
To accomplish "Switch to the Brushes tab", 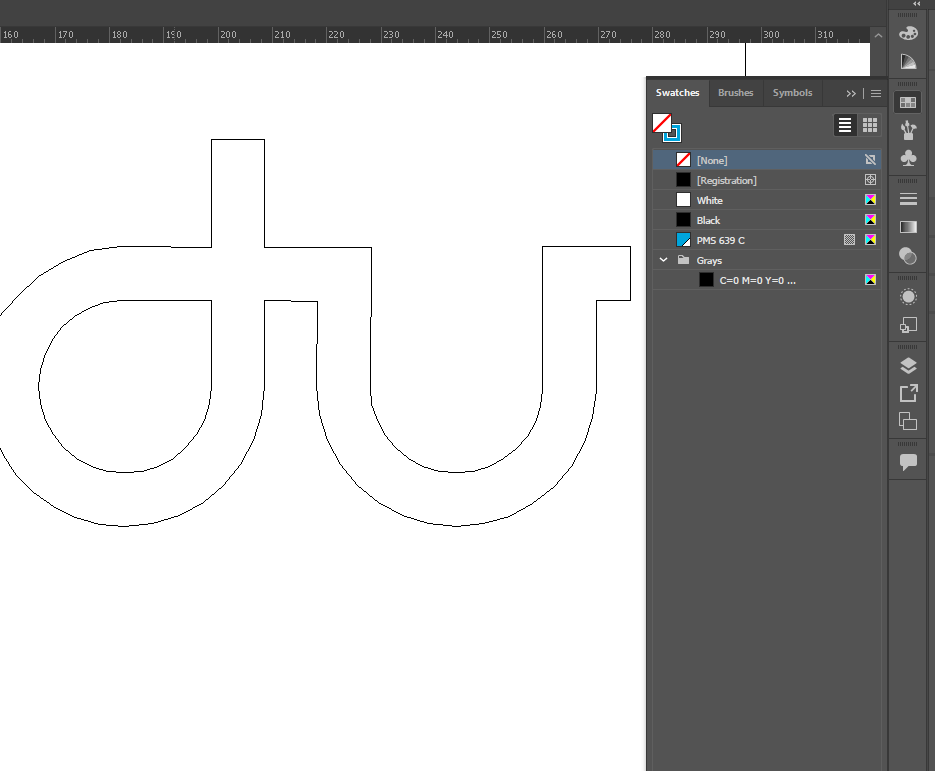I will pos(735,93).
